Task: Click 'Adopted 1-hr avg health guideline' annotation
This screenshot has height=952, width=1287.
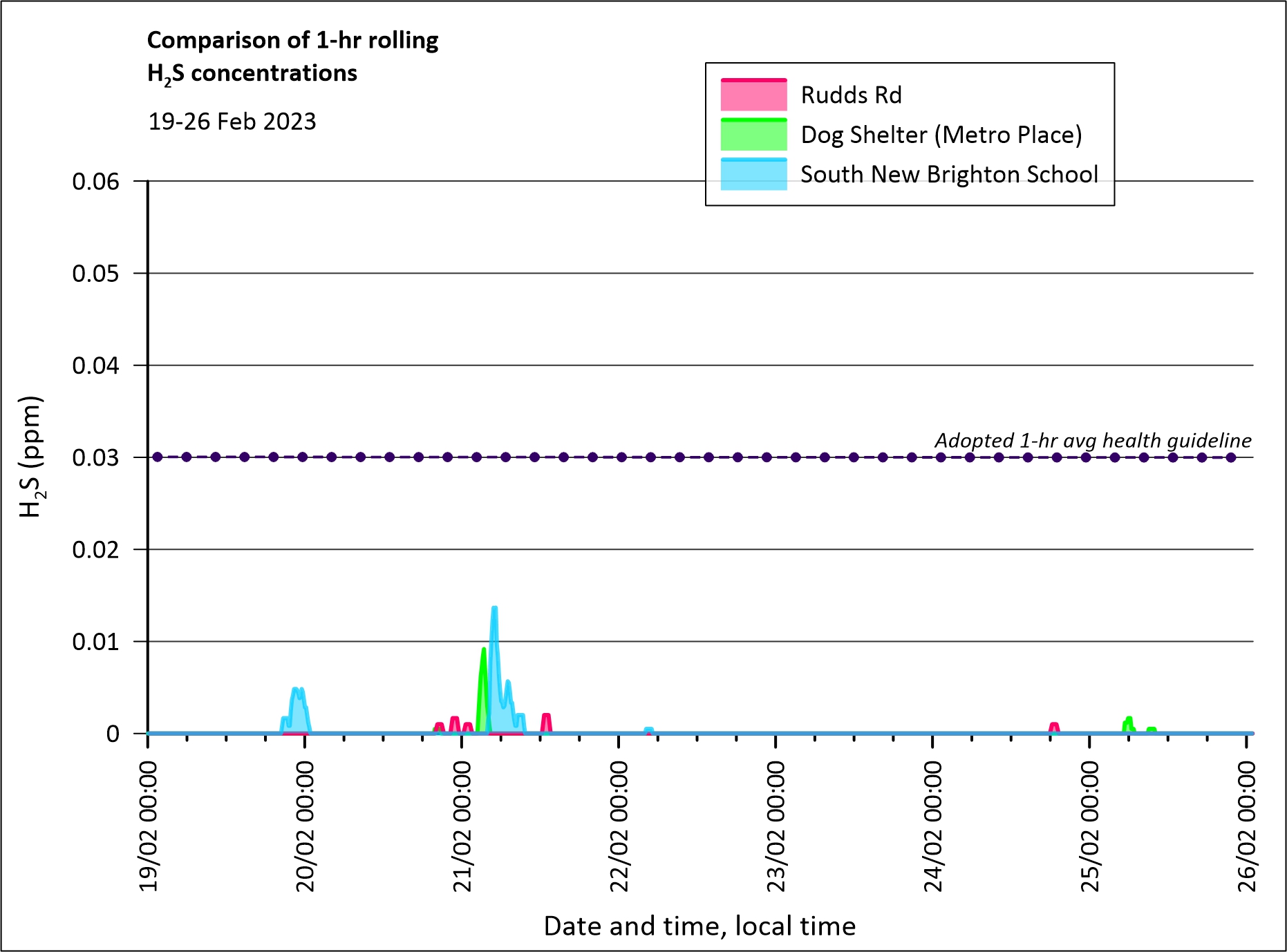Action: [1092, 441]
